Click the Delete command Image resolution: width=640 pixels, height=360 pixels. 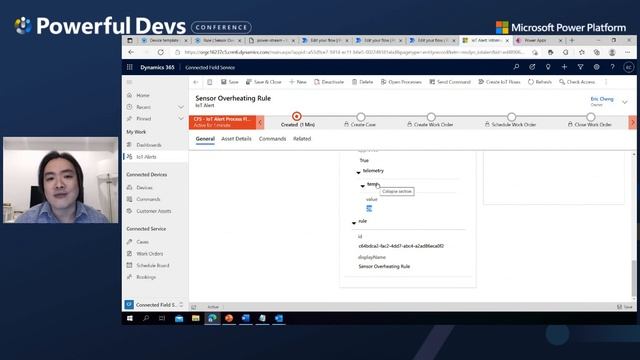tap(362, 82)
